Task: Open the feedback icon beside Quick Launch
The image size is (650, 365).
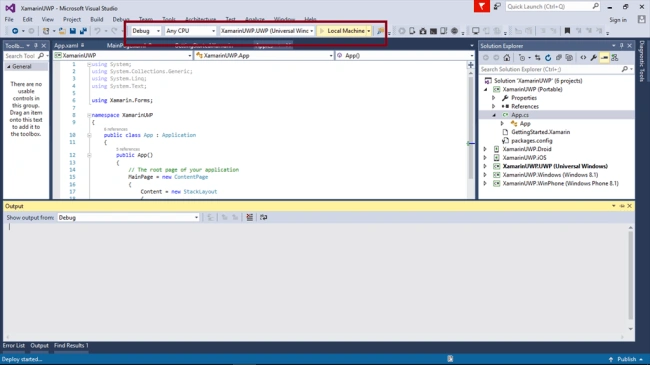Action: click(497, 7)
